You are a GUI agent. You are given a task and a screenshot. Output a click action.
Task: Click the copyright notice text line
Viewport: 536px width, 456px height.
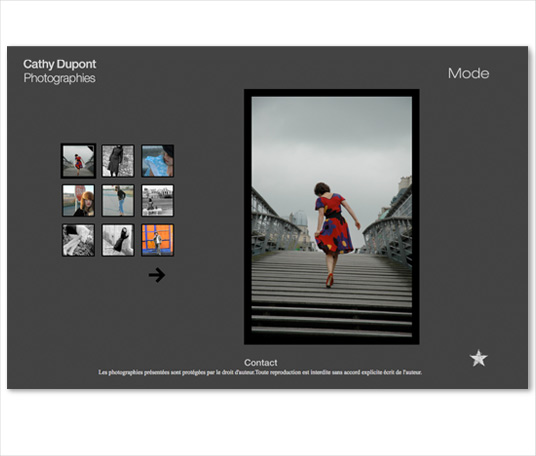[x=260, y=372]
